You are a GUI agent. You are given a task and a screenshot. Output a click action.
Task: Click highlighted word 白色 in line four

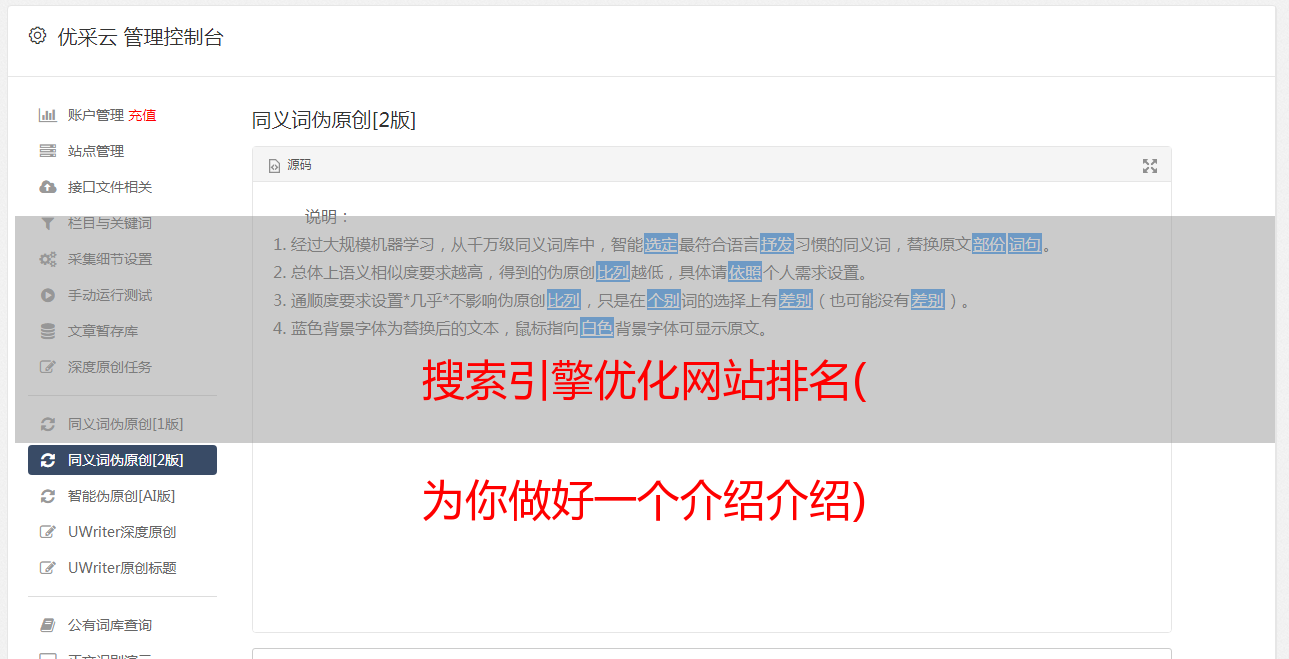[597, 328]
